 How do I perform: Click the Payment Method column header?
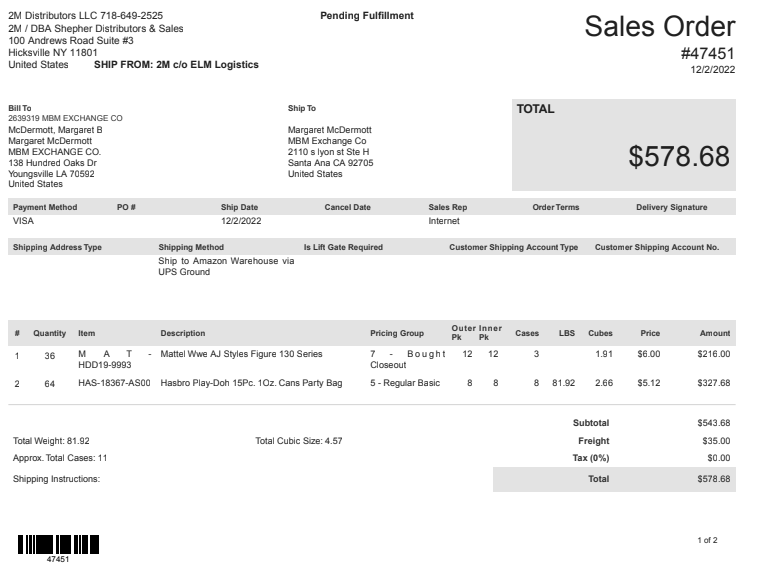coord(45,207)
